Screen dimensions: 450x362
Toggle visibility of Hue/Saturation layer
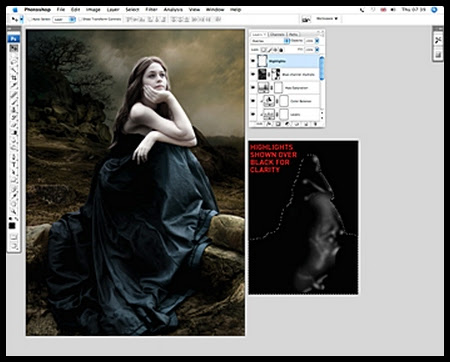pyautogui.click(x=253, y=87)
